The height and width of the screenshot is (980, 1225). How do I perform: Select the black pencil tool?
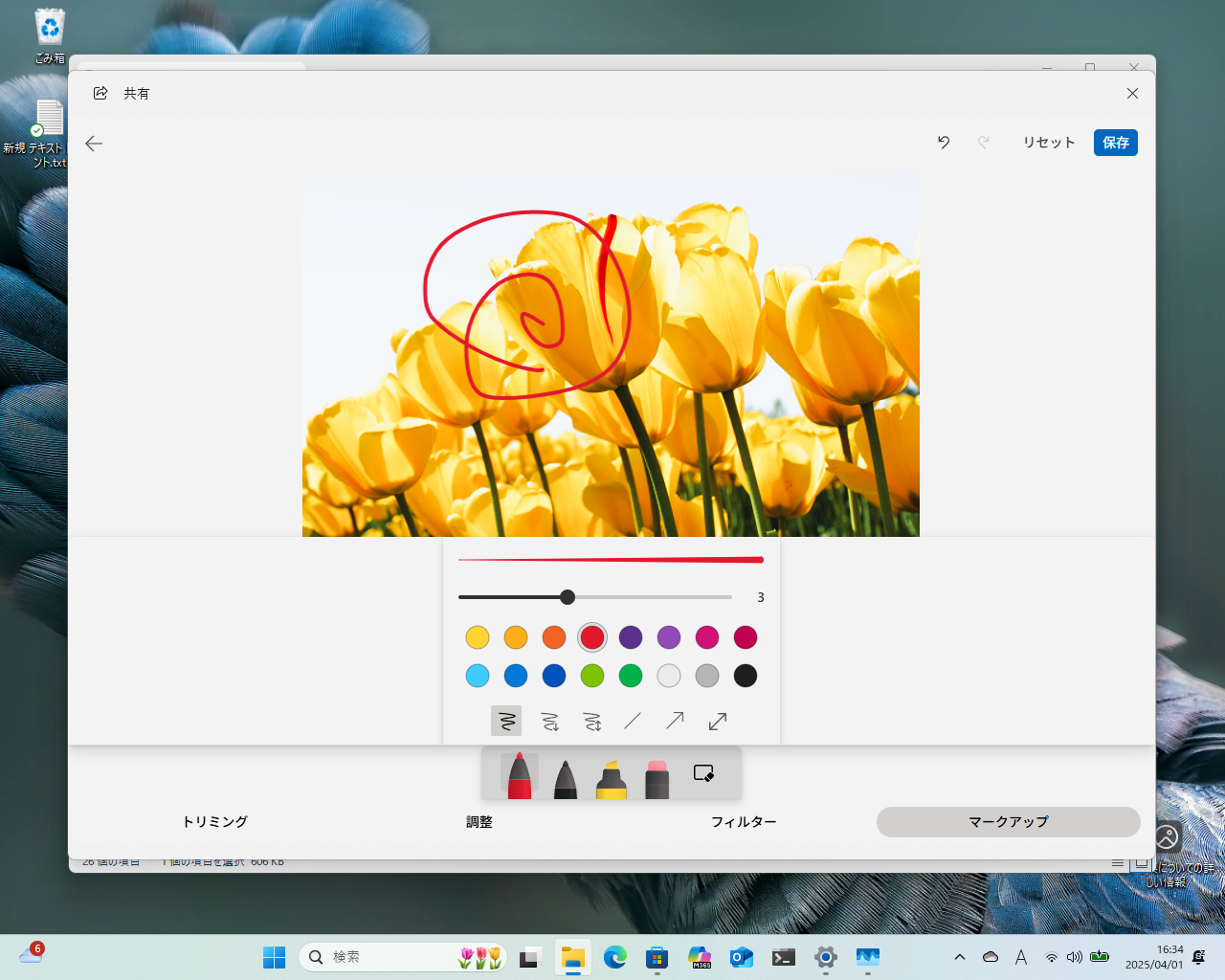click(x=566, y=778)
